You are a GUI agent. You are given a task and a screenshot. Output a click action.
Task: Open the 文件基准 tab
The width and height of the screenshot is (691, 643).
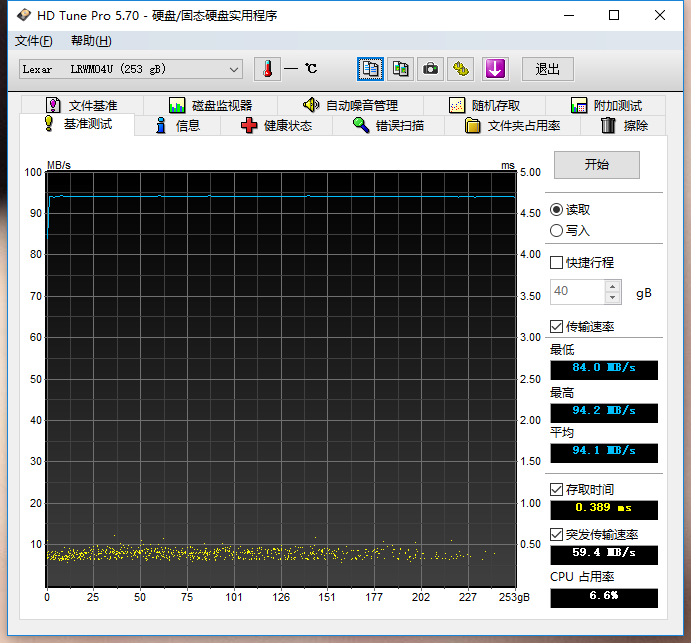point(82,105)
